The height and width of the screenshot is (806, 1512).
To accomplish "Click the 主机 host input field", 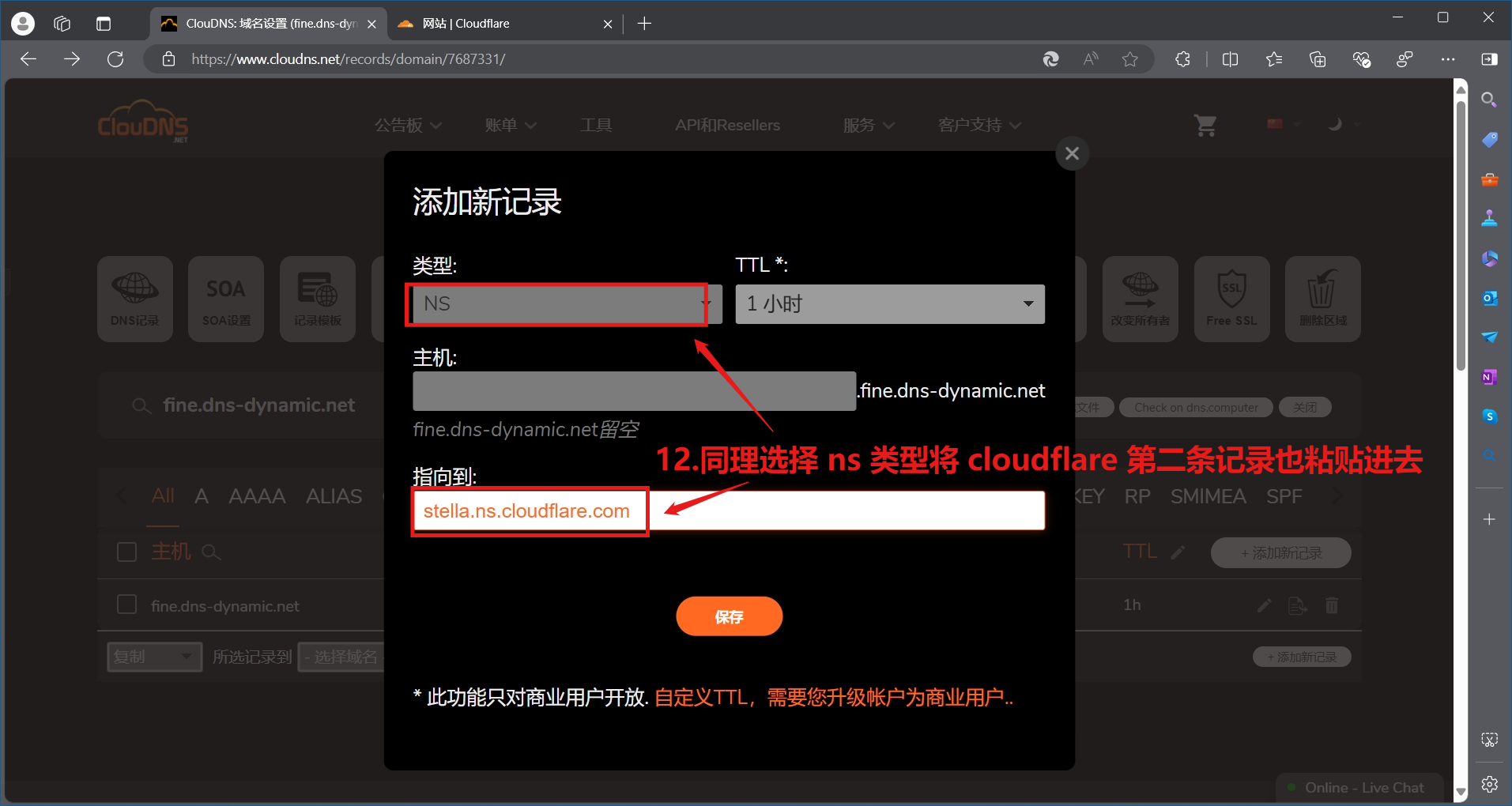I will [634, 391].
